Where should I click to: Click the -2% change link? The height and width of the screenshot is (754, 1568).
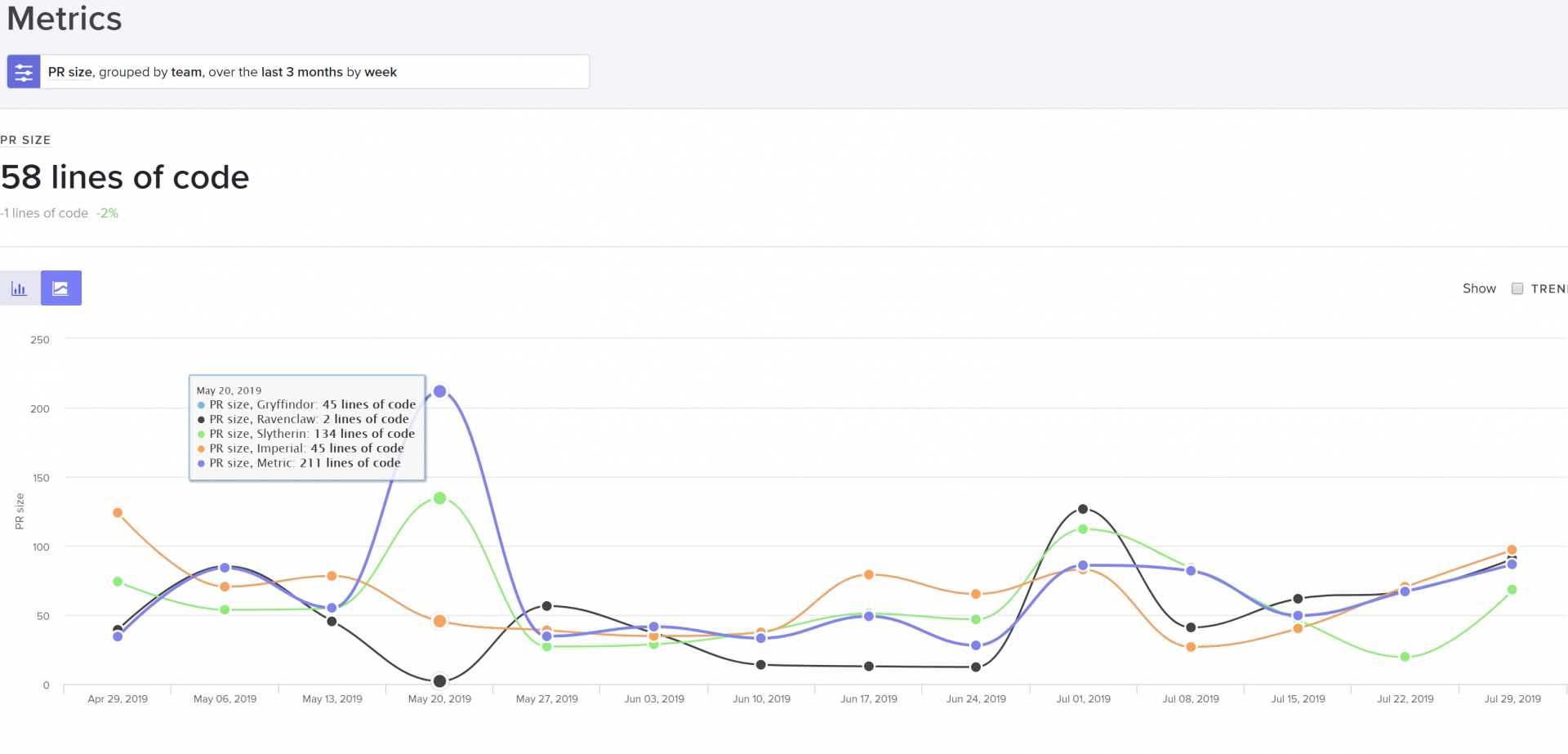click(x=107, y=213)
